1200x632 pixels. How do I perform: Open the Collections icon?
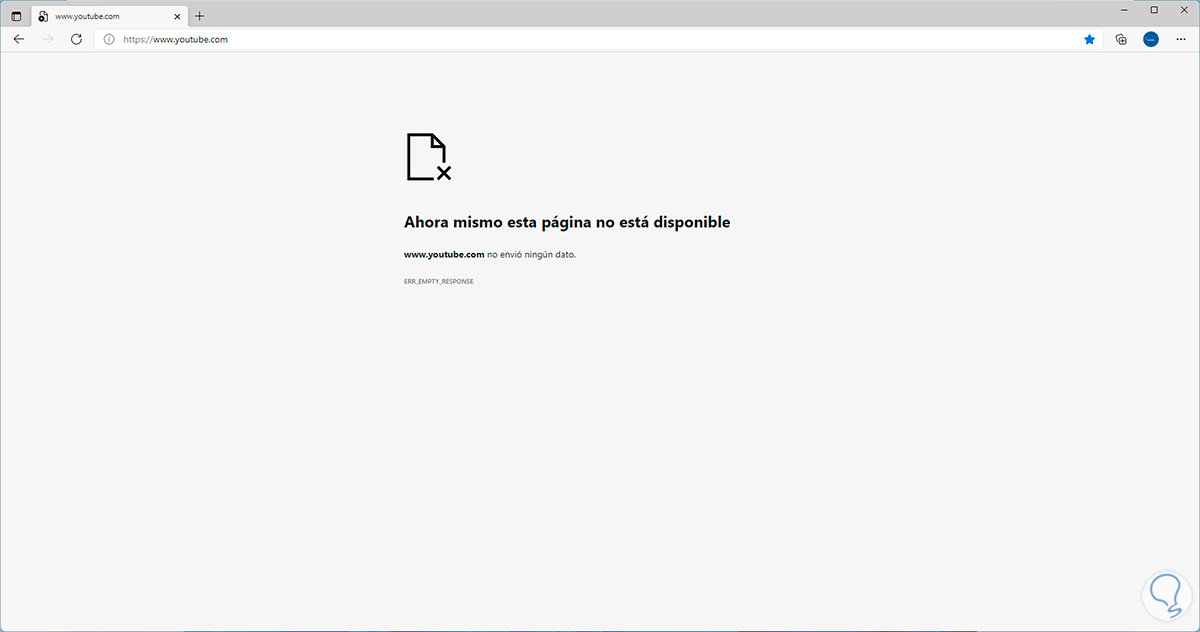[1121, 39]
